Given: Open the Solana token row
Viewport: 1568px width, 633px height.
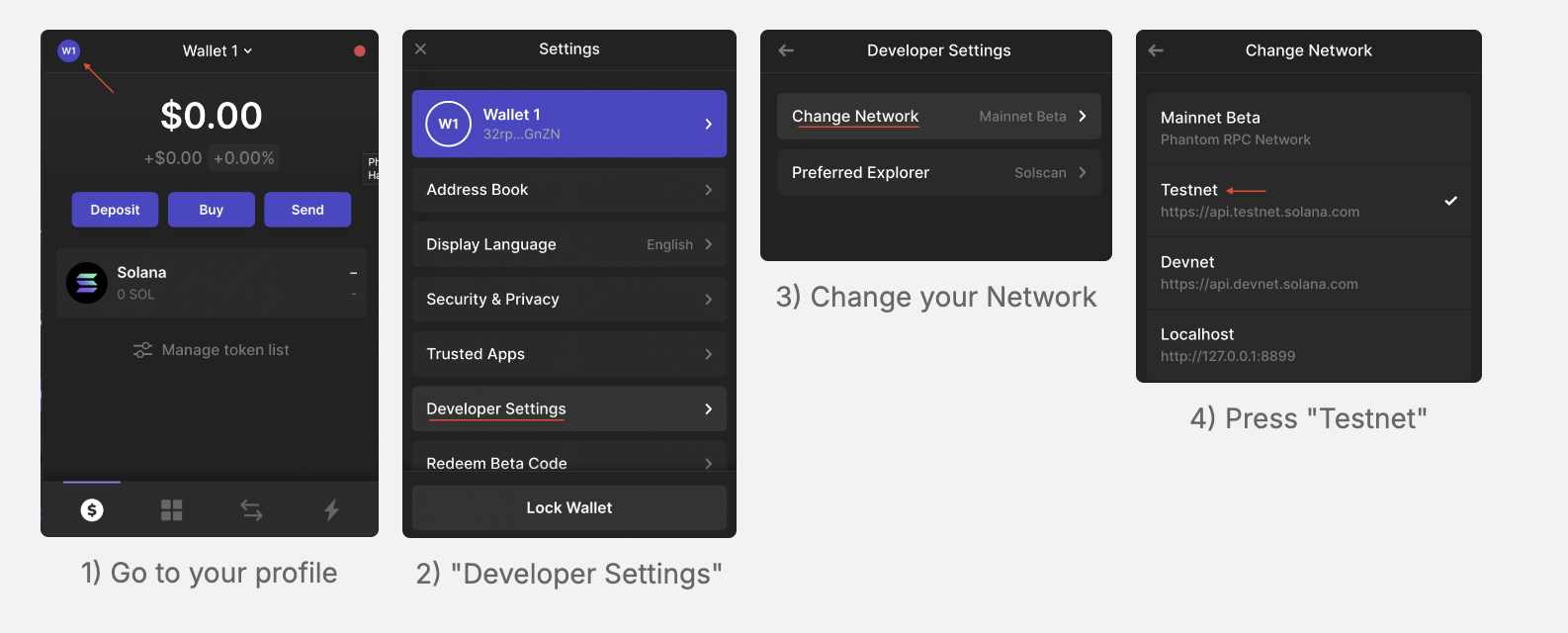Looking at the screenshot, I should (212, 283).
